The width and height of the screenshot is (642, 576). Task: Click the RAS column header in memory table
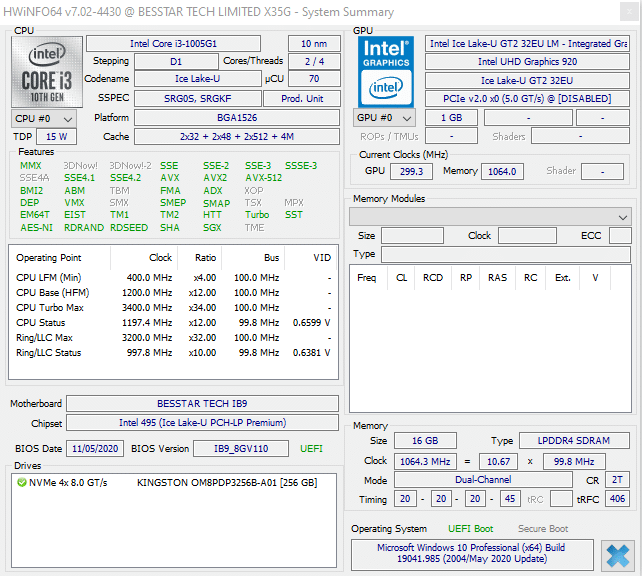pyautogui.click(x=497, y=278)
